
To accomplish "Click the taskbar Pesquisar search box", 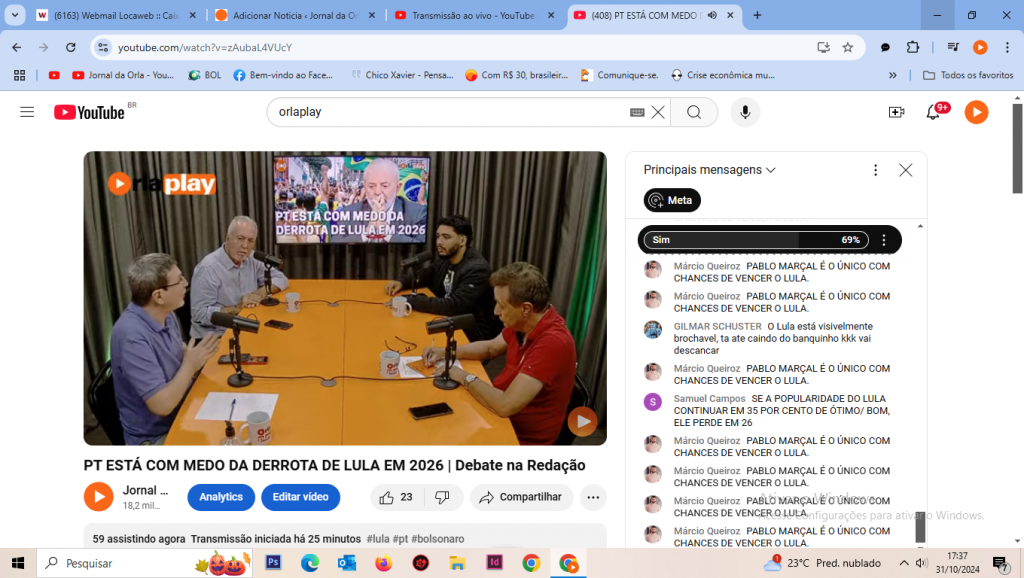I will tap(144, 563).
